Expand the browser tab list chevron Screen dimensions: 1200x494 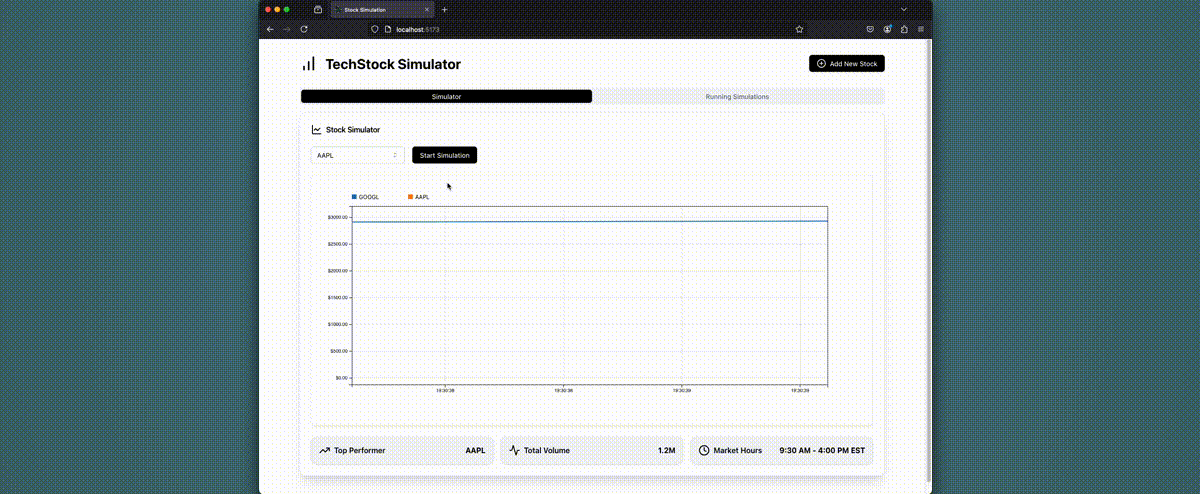[x=904, y=9]
